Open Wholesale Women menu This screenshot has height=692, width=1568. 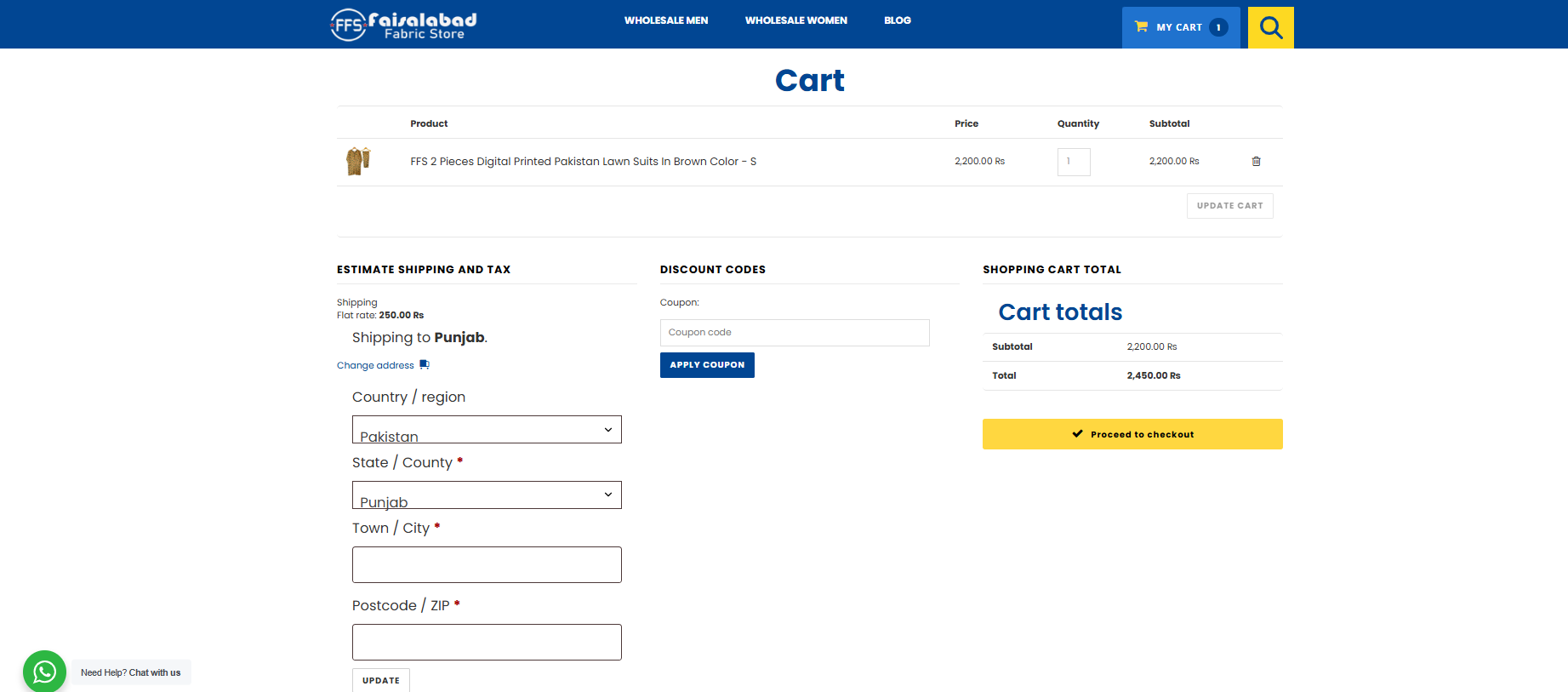pos(795,20)
